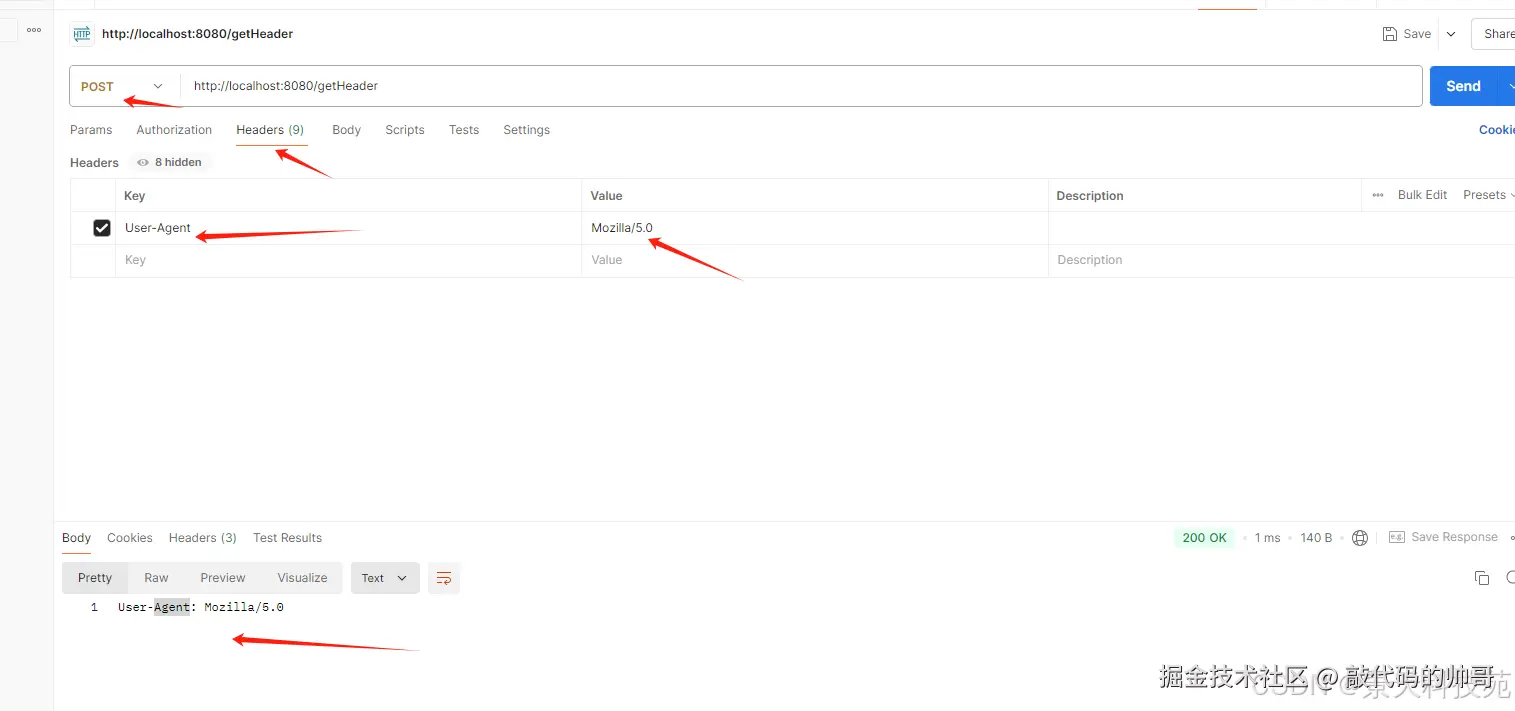Open the Params tab
This screenshot has width=1515, height=711.
[91, 130]
